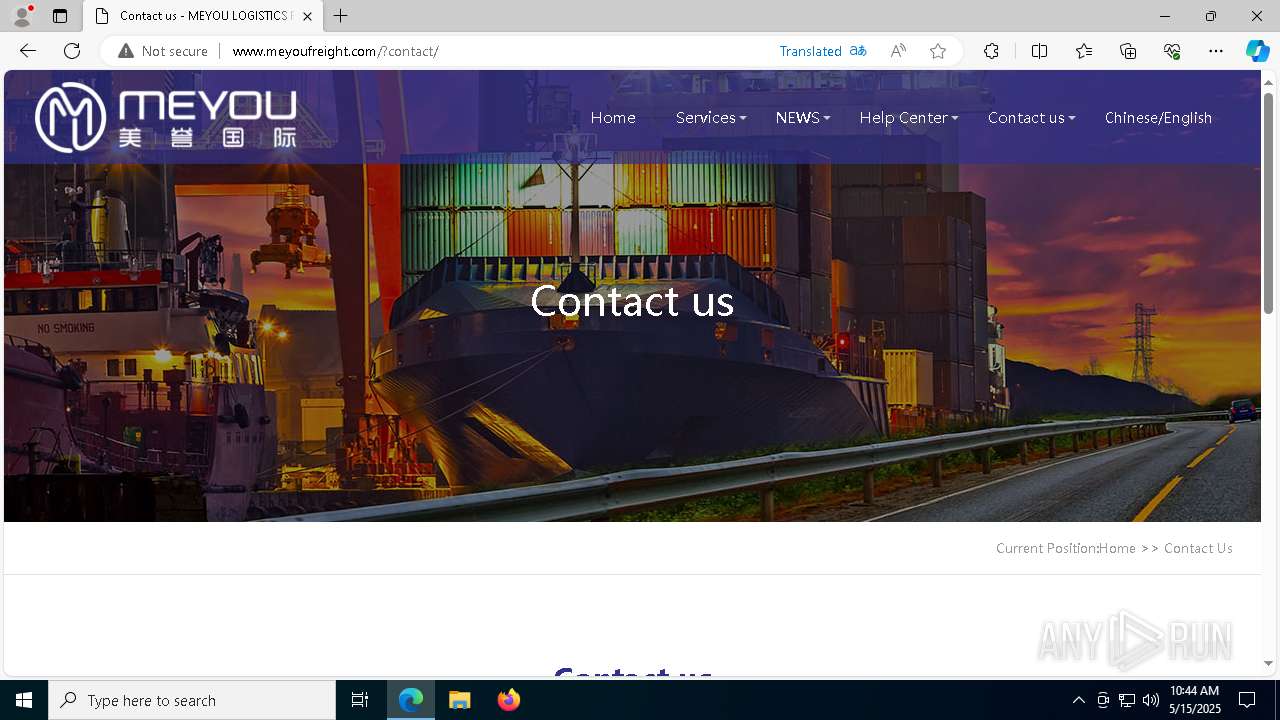This screenshot has height=720, width=1280.
Task: Open Settings and more ellipsis menu
Action: click(1216, 51)
